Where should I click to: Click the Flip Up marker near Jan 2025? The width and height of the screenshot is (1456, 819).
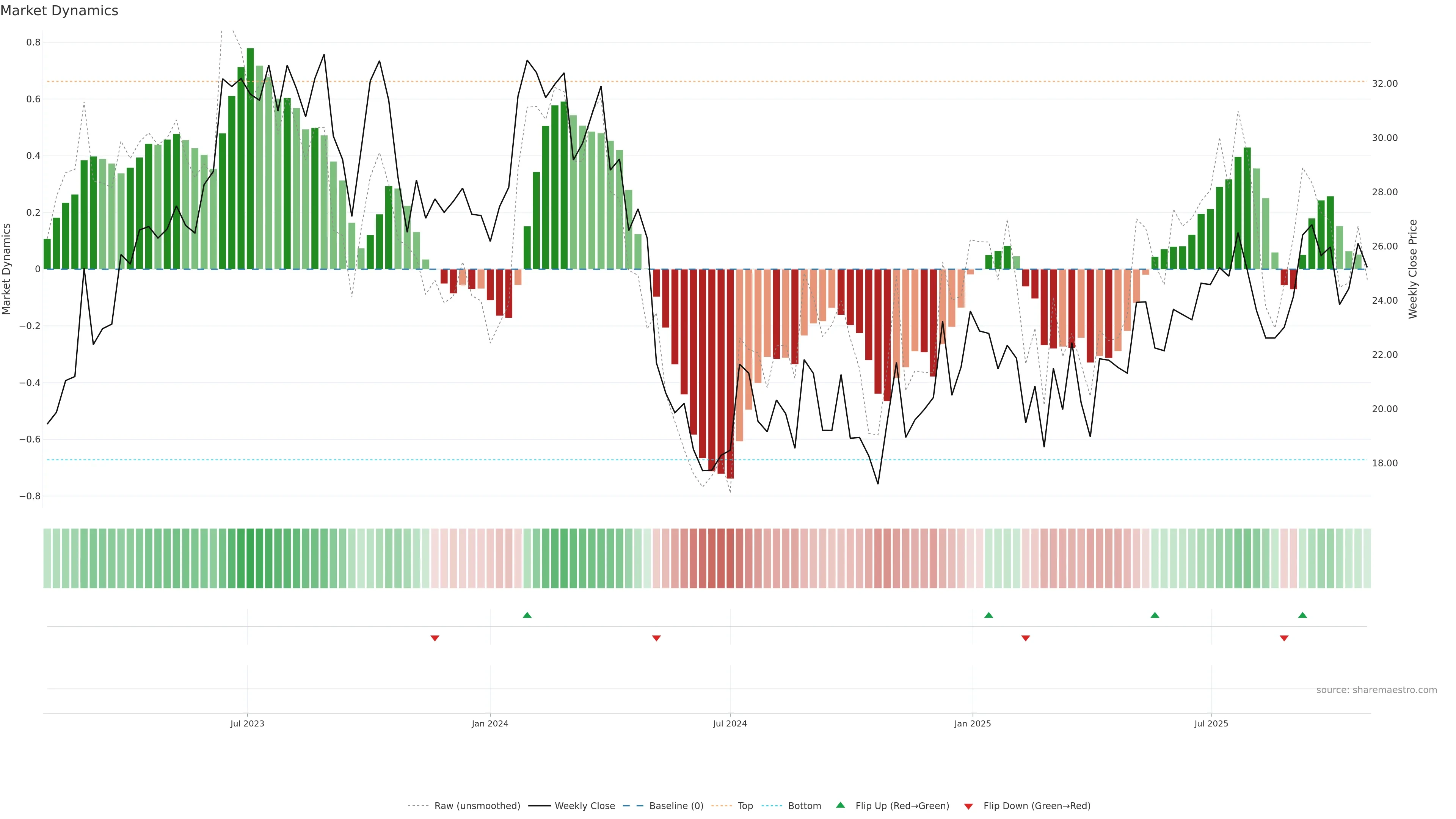click(988, 615)
